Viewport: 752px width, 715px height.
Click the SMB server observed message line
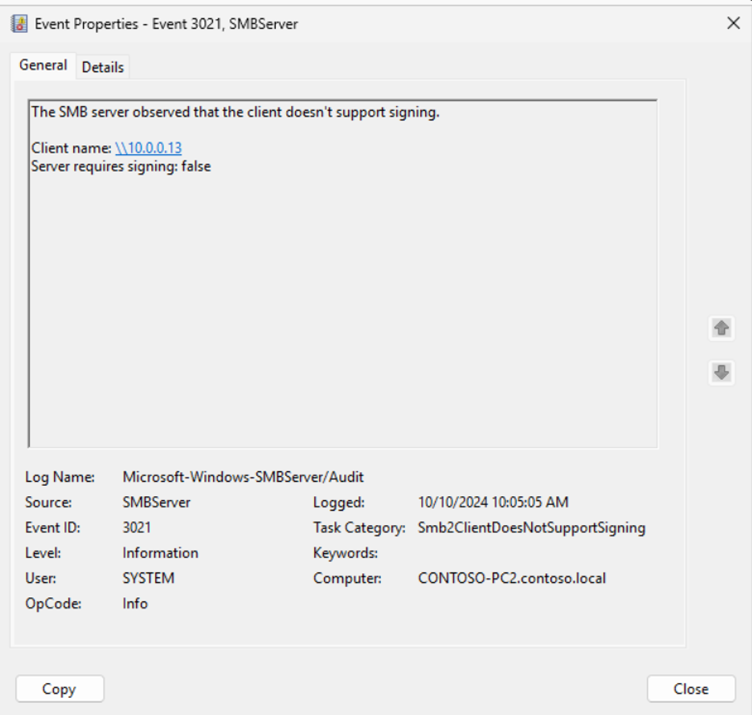pos(235,112)
